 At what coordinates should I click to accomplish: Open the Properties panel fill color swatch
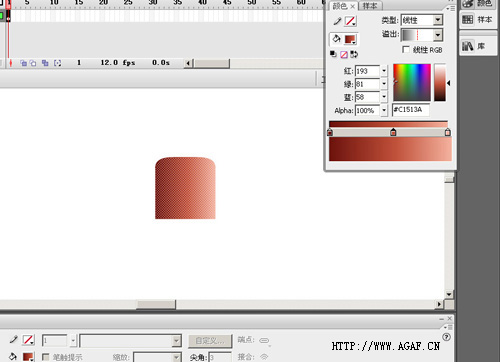[x=29, y=357]
